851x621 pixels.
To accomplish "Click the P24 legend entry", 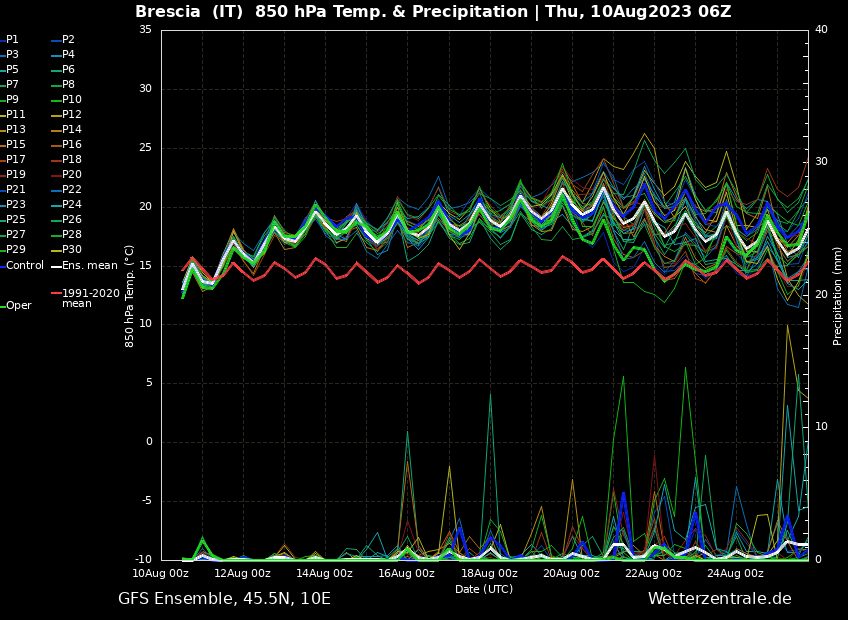I will pyautogui.click(x=67, y=205).
